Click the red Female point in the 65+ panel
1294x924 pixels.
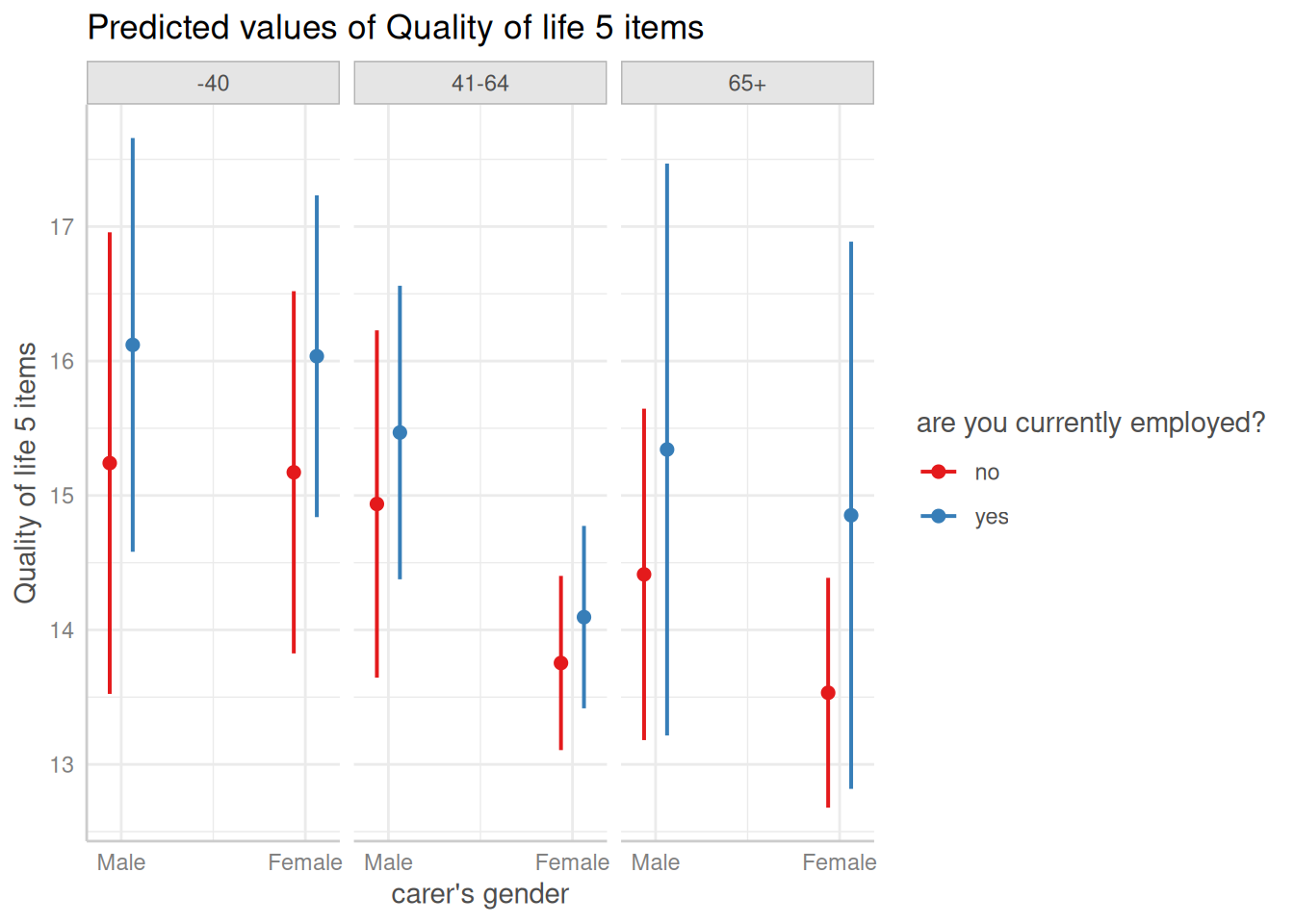click(x=828, y=693)
